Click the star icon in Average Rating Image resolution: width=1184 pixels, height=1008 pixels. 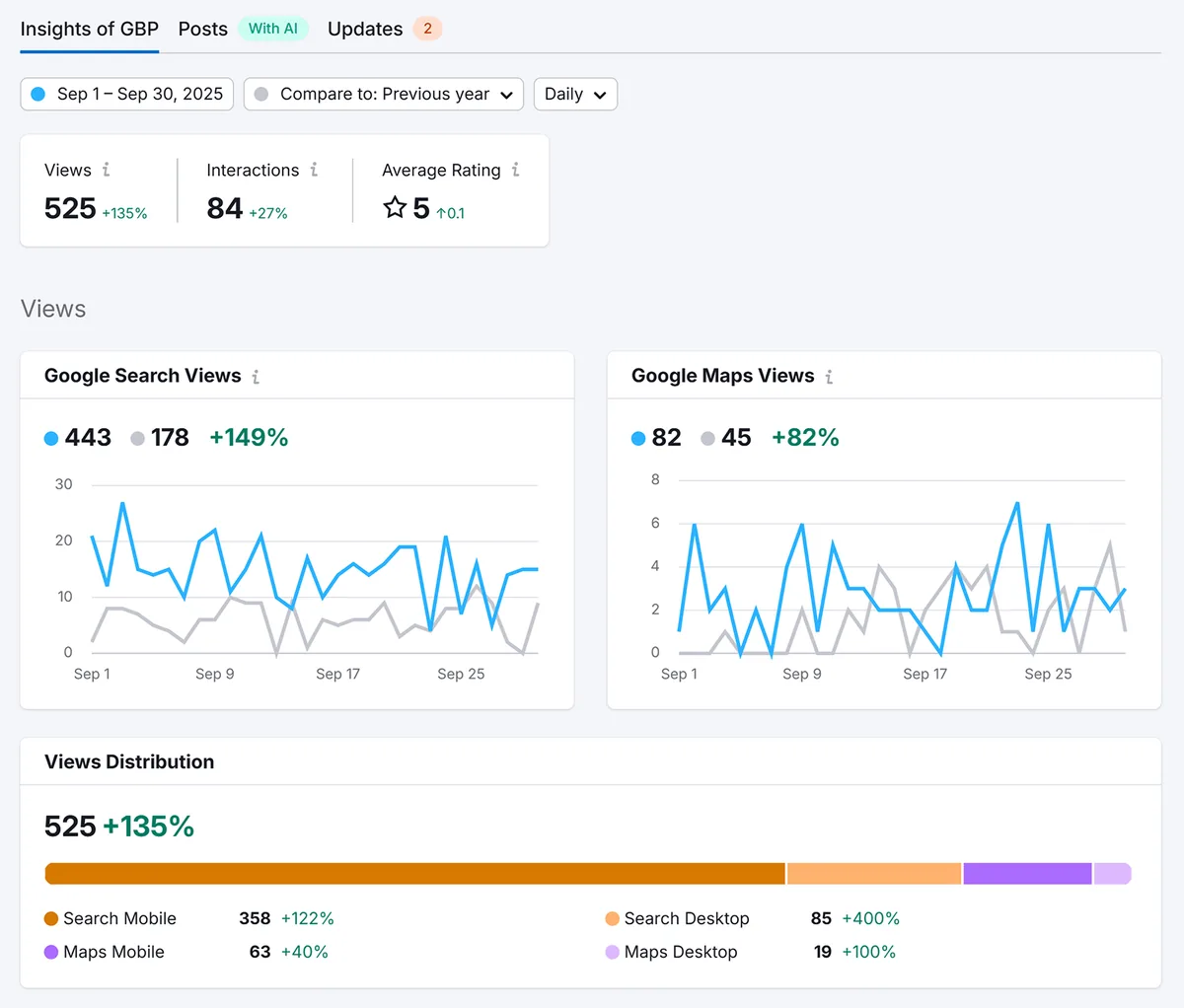[395, 207]
